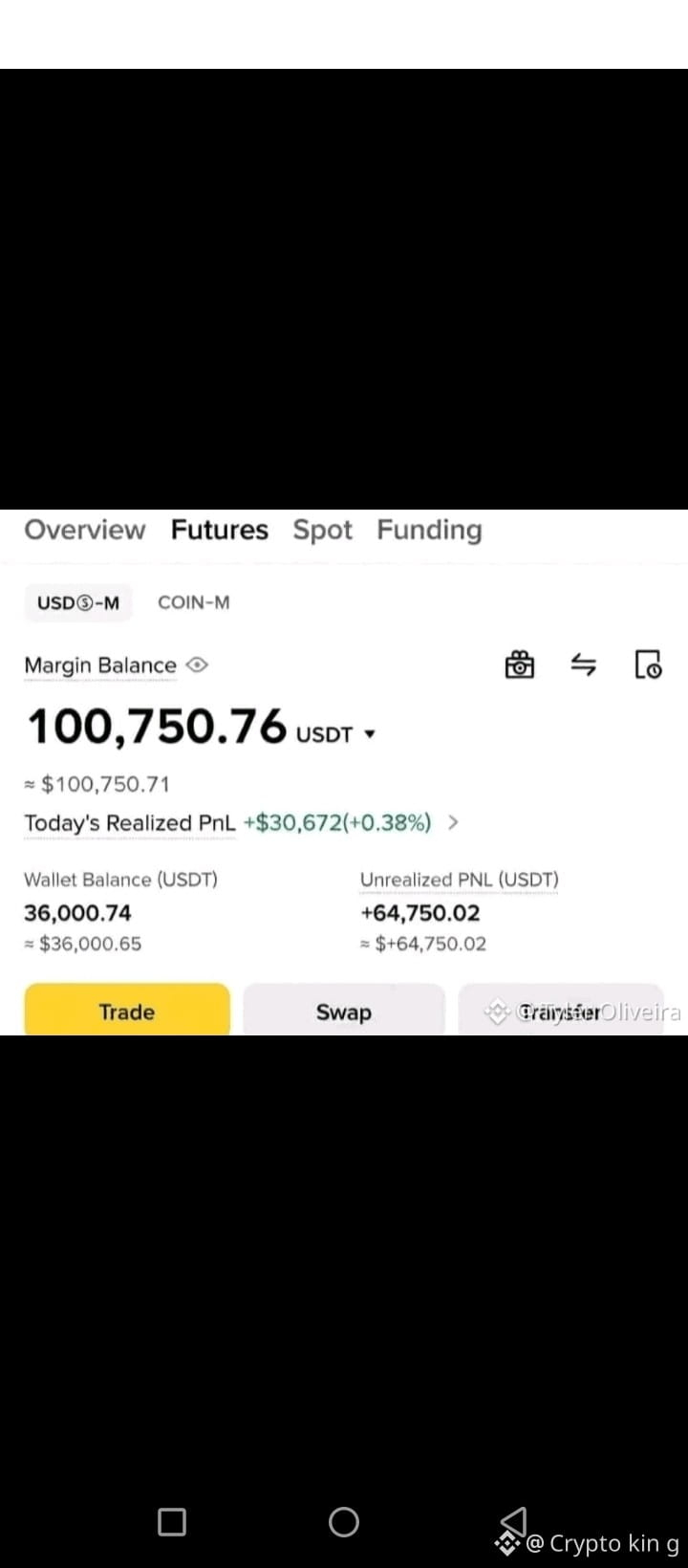Select the USDⓈ-M futures type

(78, 602)
